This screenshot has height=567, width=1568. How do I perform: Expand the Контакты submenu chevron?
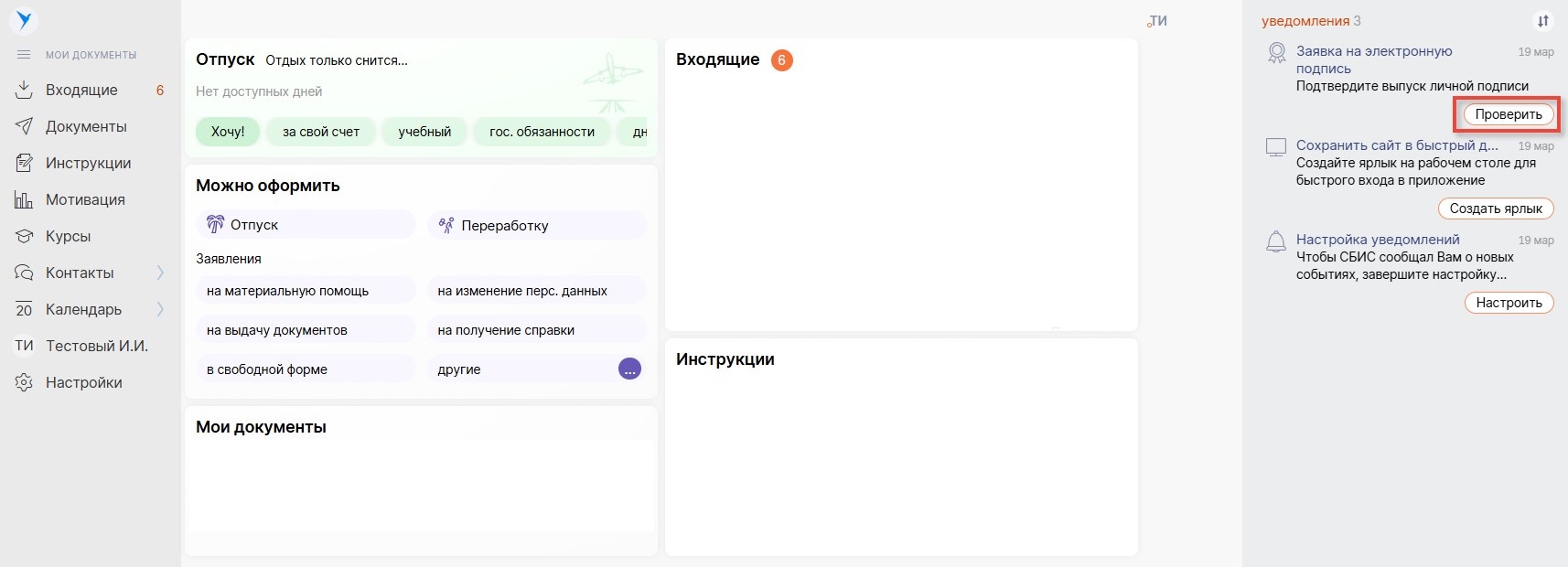coord(160,273)
